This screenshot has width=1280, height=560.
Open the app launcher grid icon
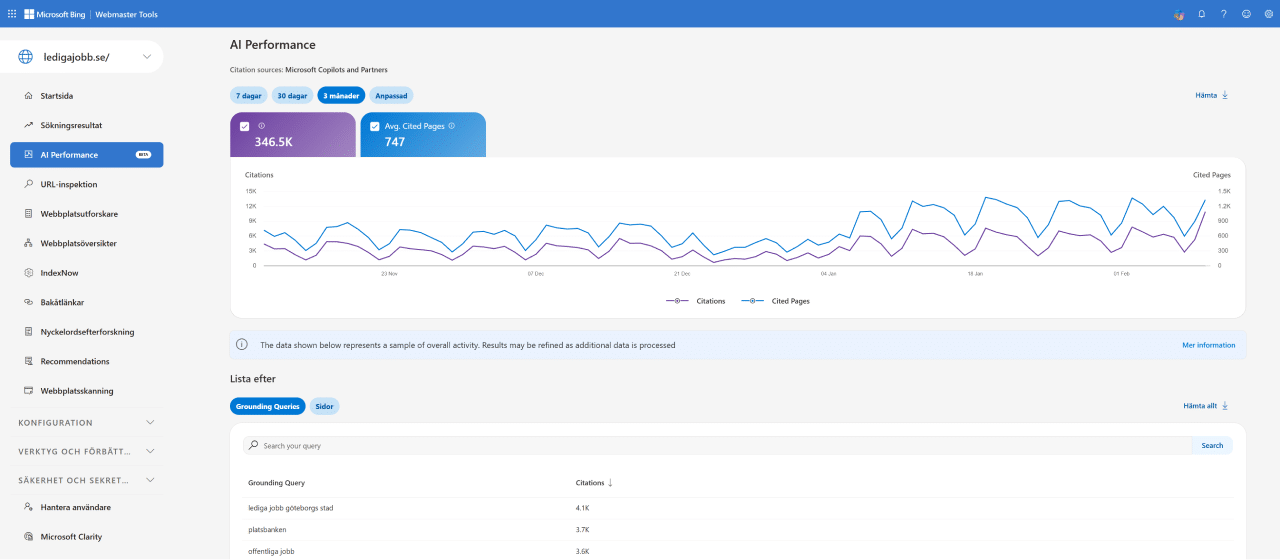12,14
